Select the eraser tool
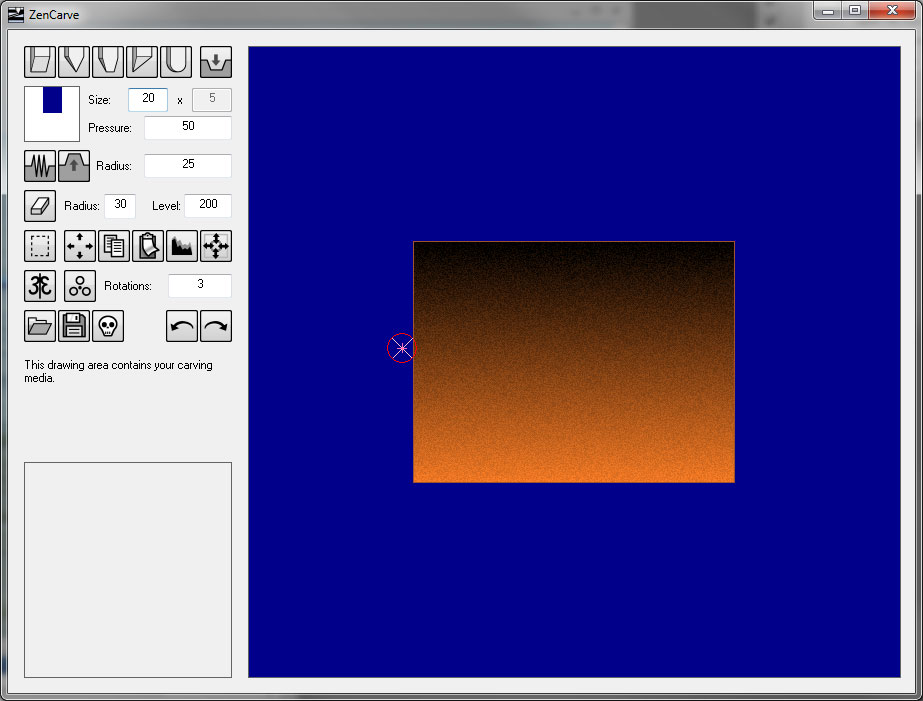923x701 pixels. tap(40, 206)
